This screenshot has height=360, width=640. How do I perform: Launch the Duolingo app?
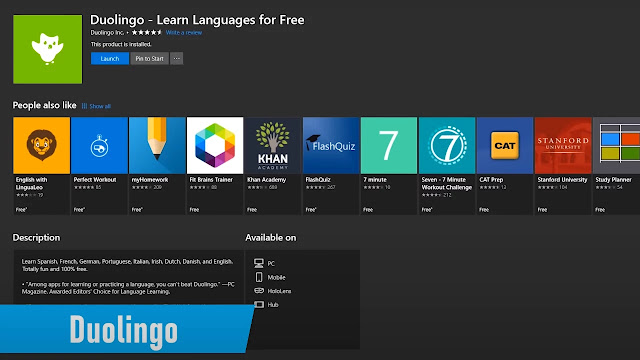pos(110,58)
